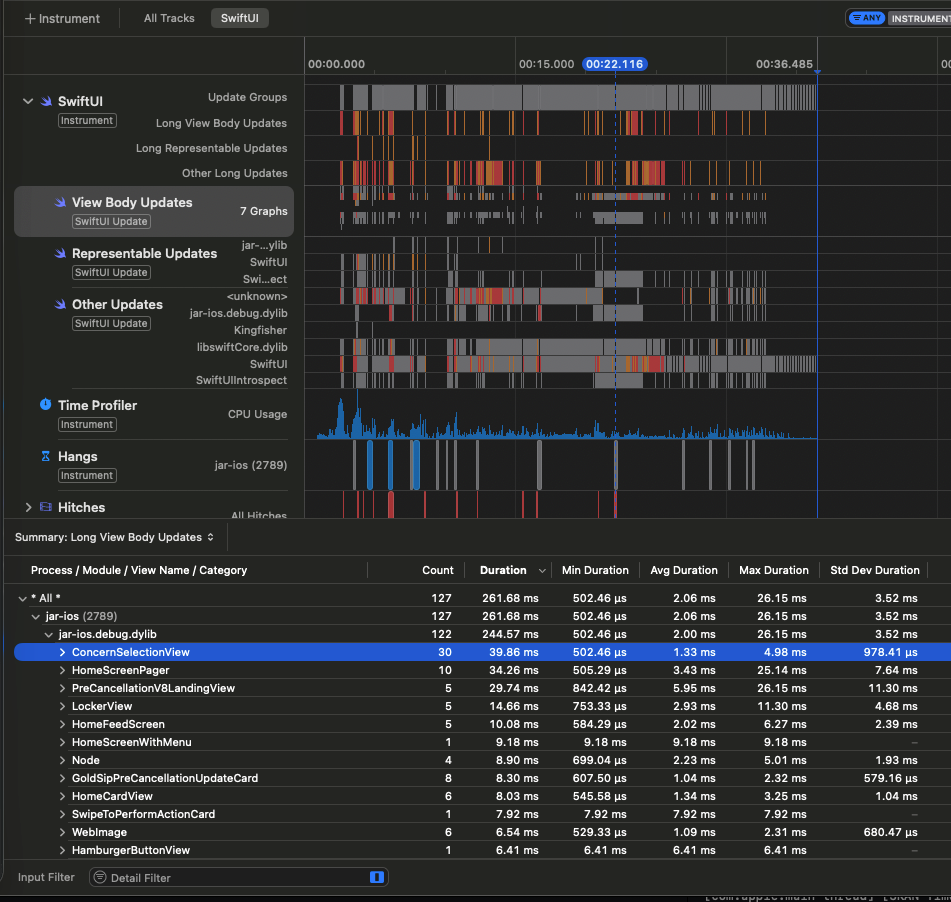Toggle the INSTRUMENT filter scope
This screenshot has width=951, height=902.
pyautogui.click(x=920, y=18)
